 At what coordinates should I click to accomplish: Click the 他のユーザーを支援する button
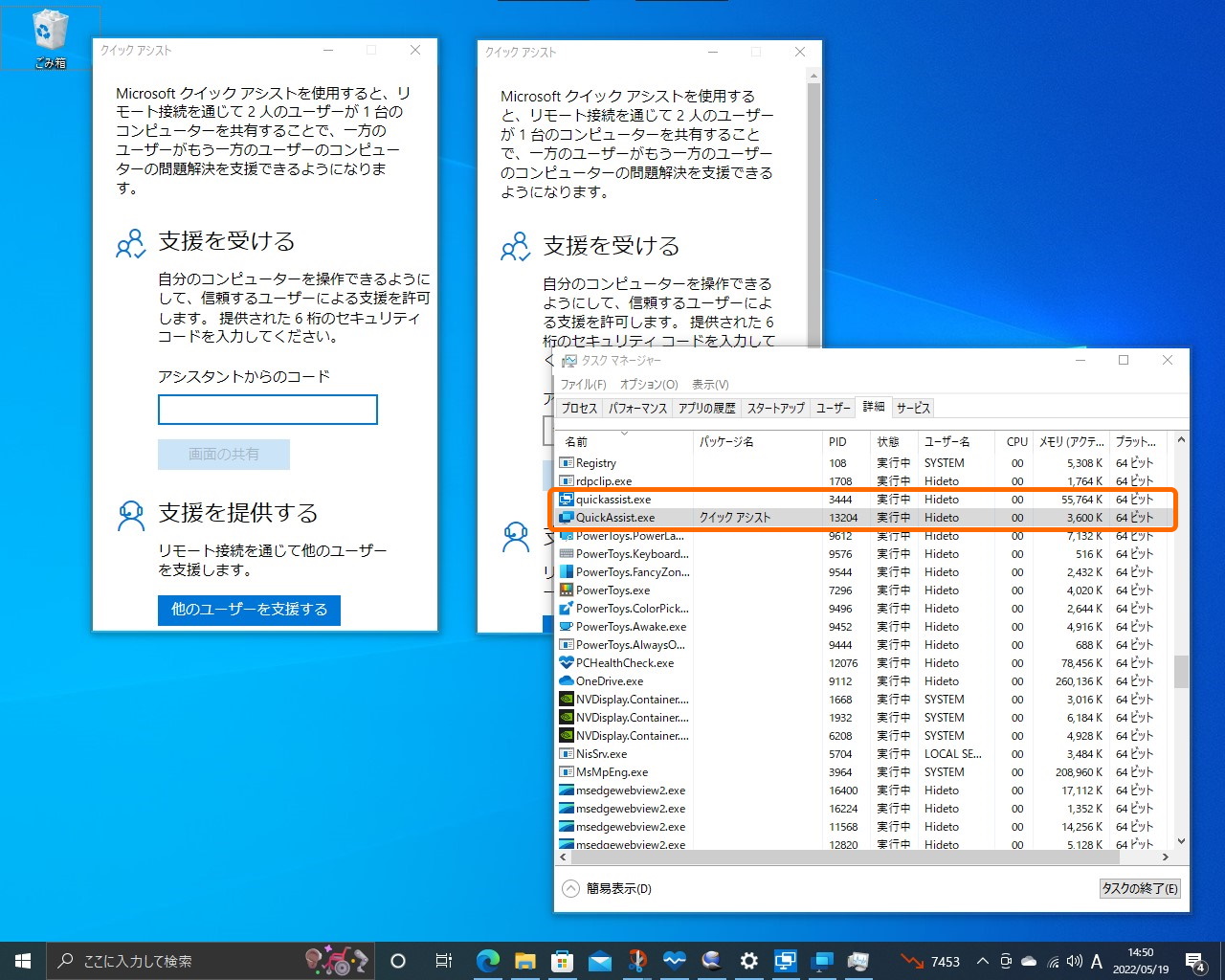point(249,610)
